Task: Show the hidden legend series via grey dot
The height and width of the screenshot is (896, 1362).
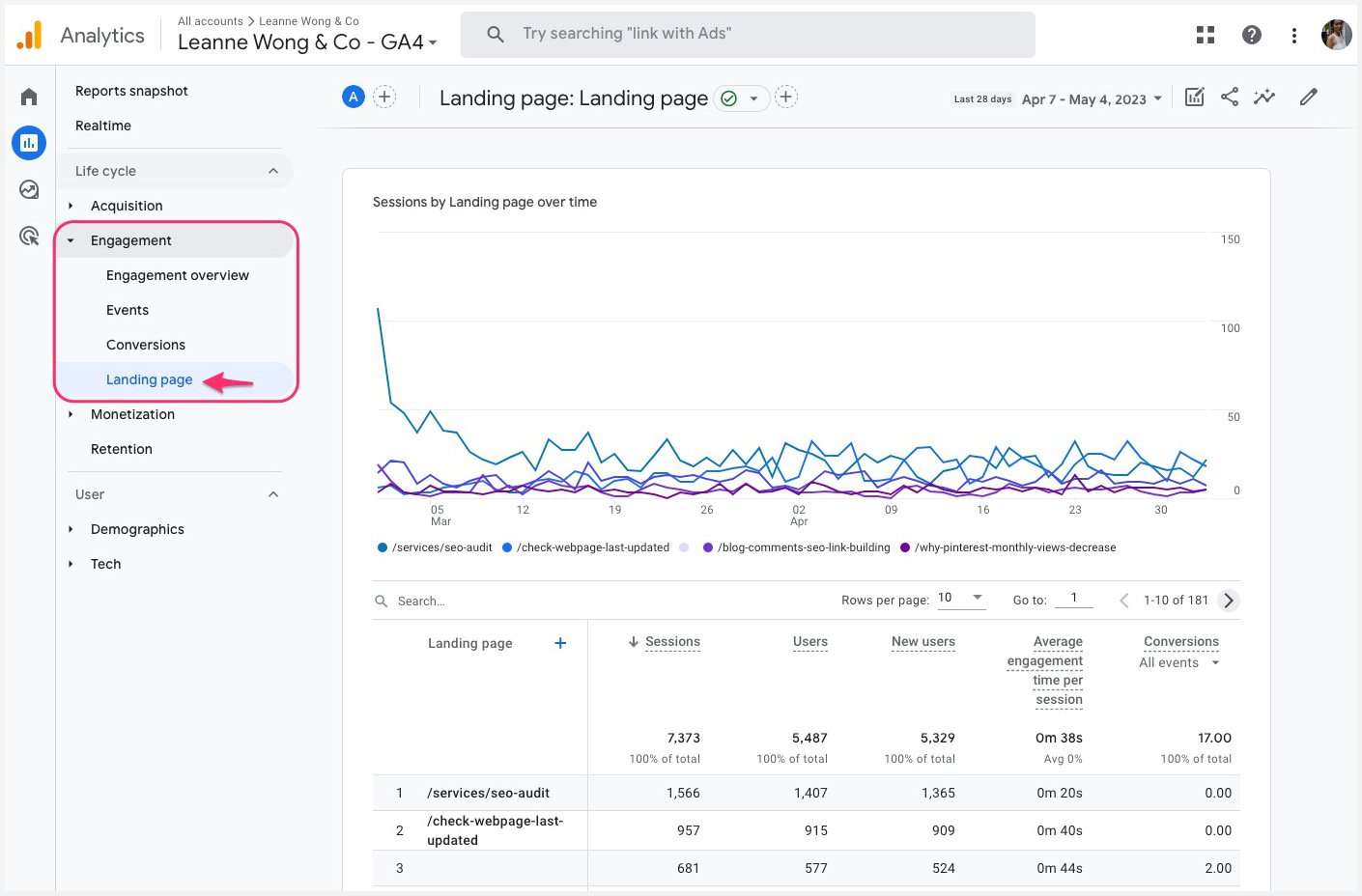Action: pyautogui.click(x=684, y=547)
